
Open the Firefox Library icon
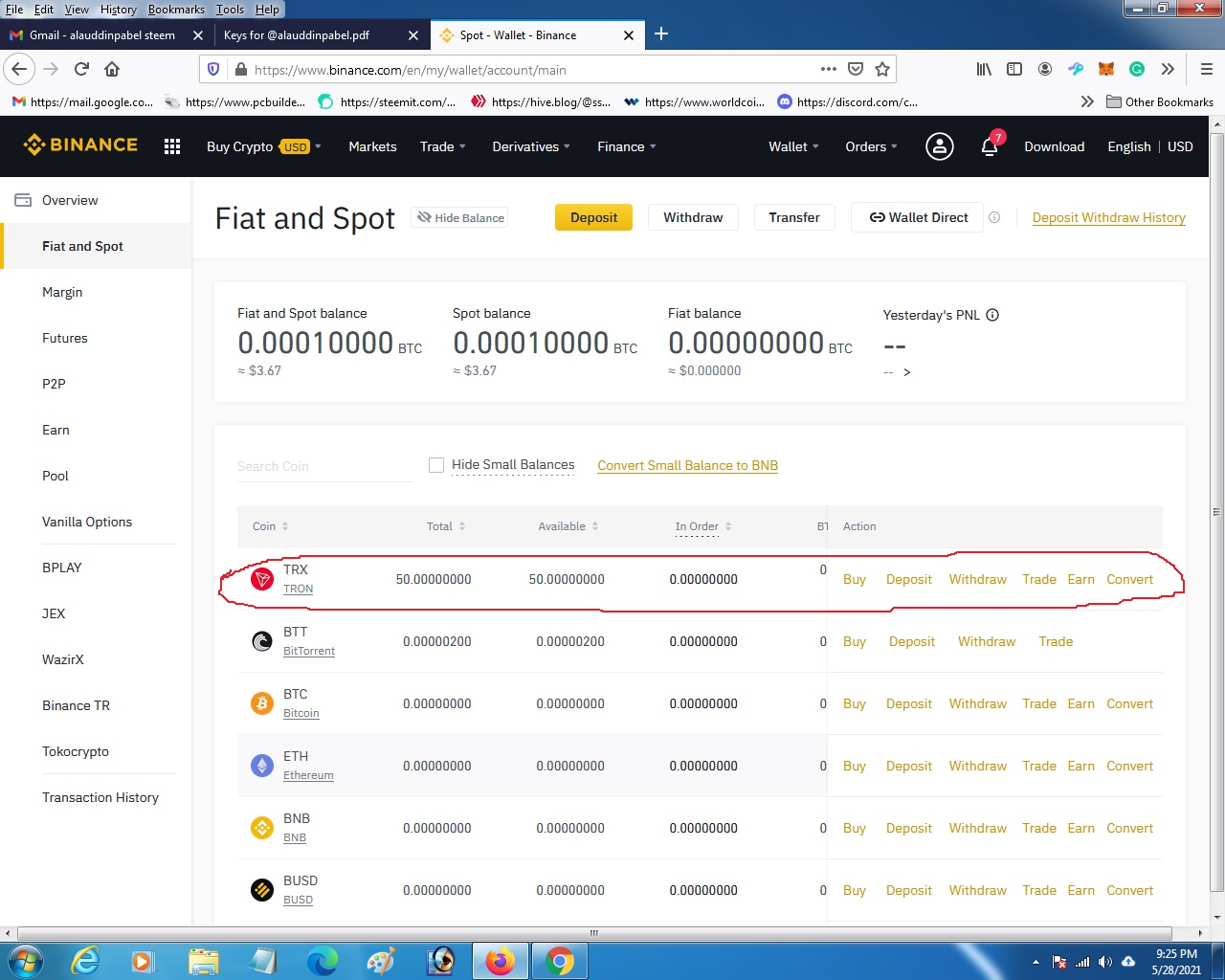pyautogui.click(x=984, y=69)
